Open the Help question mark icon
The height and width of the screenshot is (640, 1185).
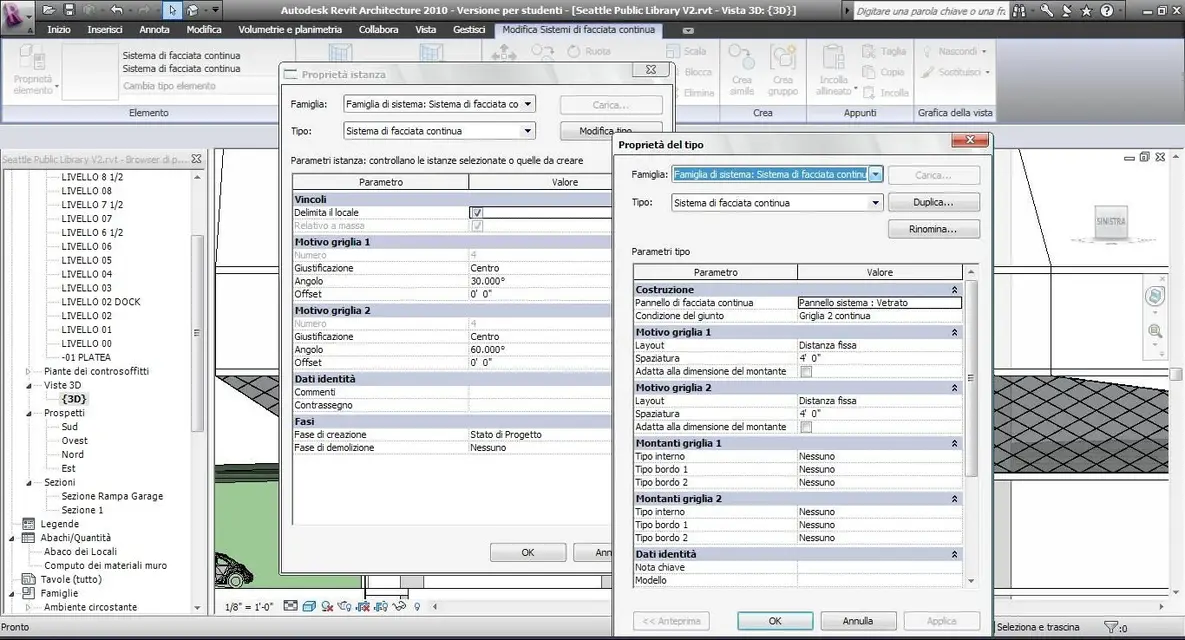[x=1106, y=11]
